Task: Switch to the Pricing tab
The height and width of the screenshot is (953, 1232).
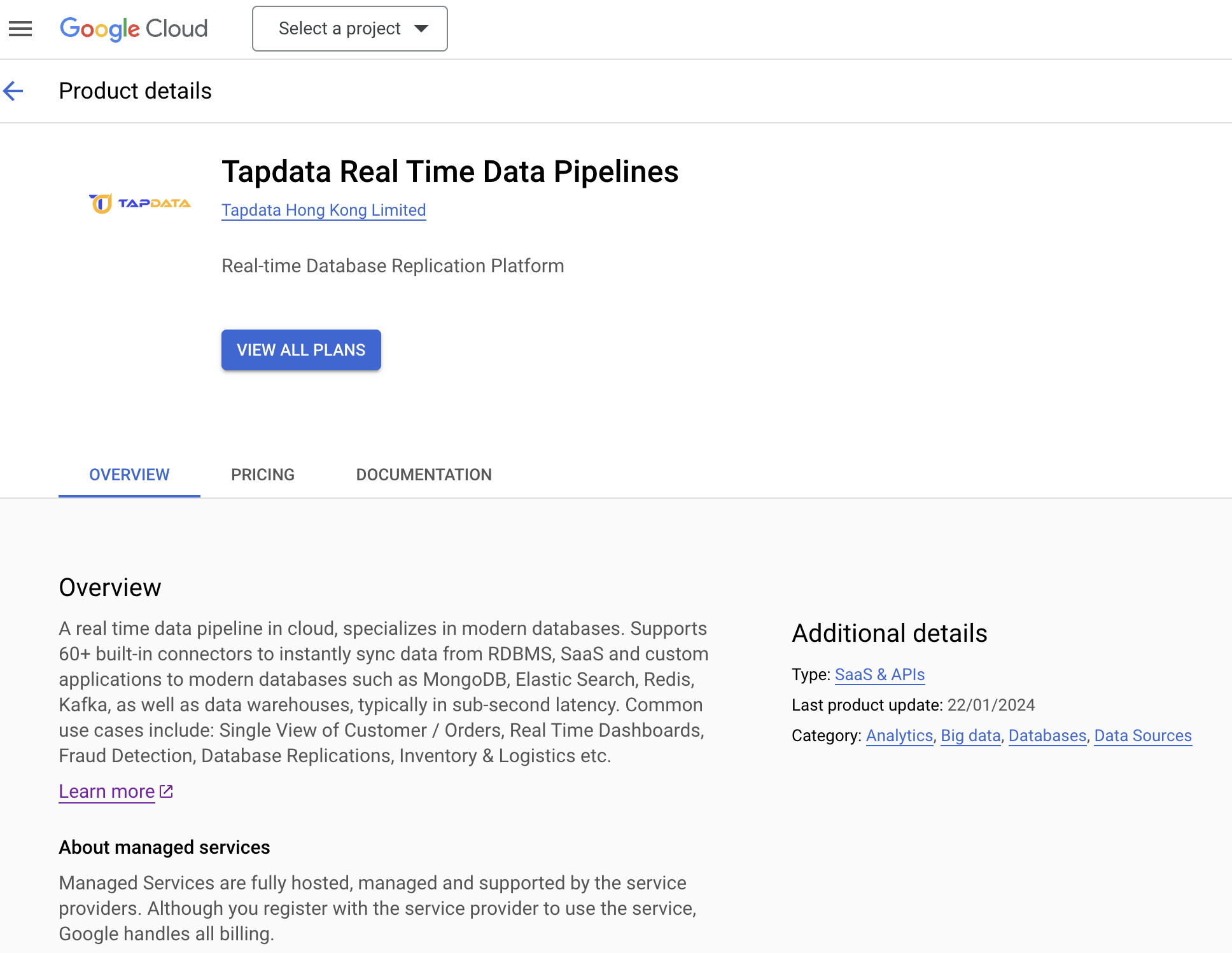Action: 263,475
